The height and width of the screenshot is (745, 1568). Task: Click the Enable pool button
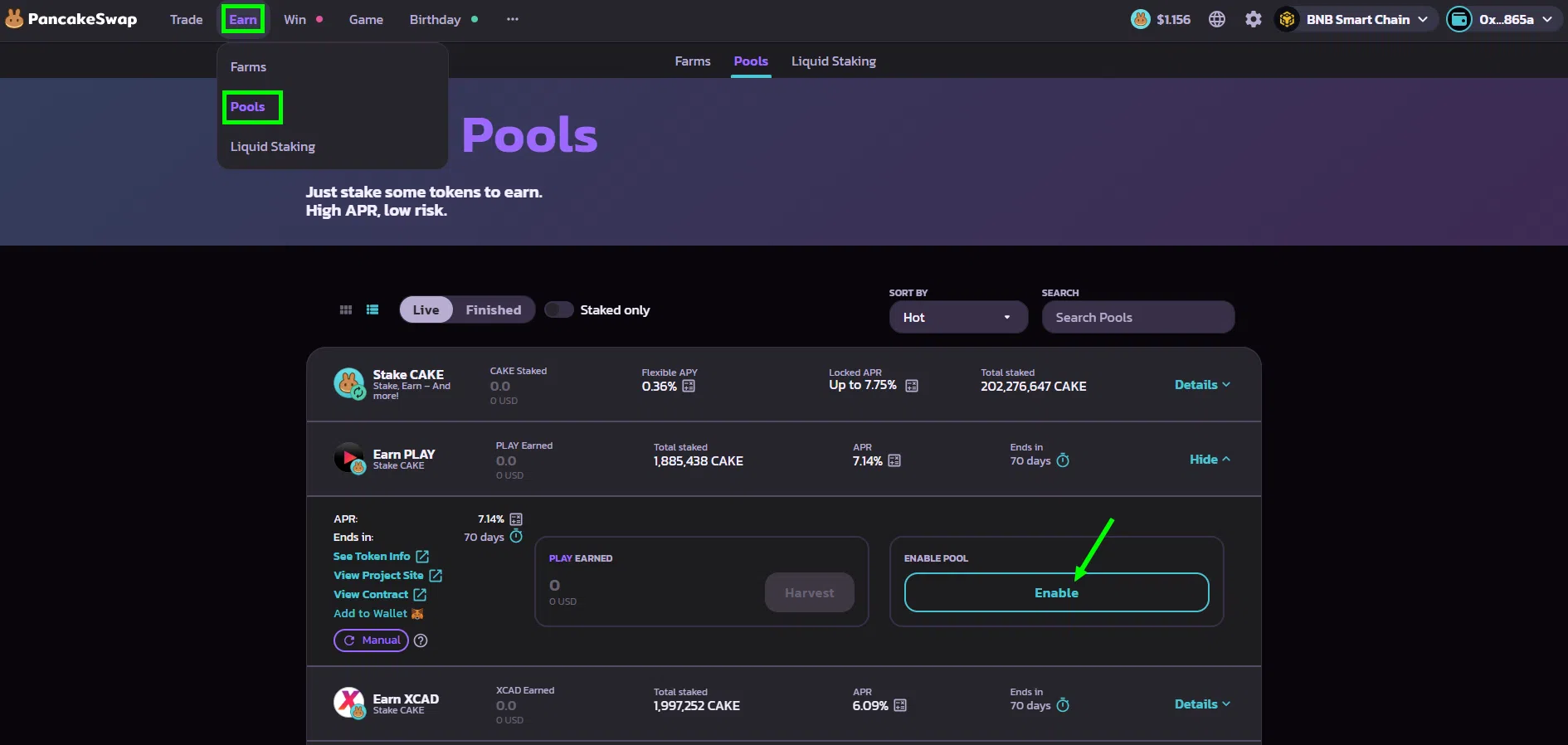[1056, 592]
